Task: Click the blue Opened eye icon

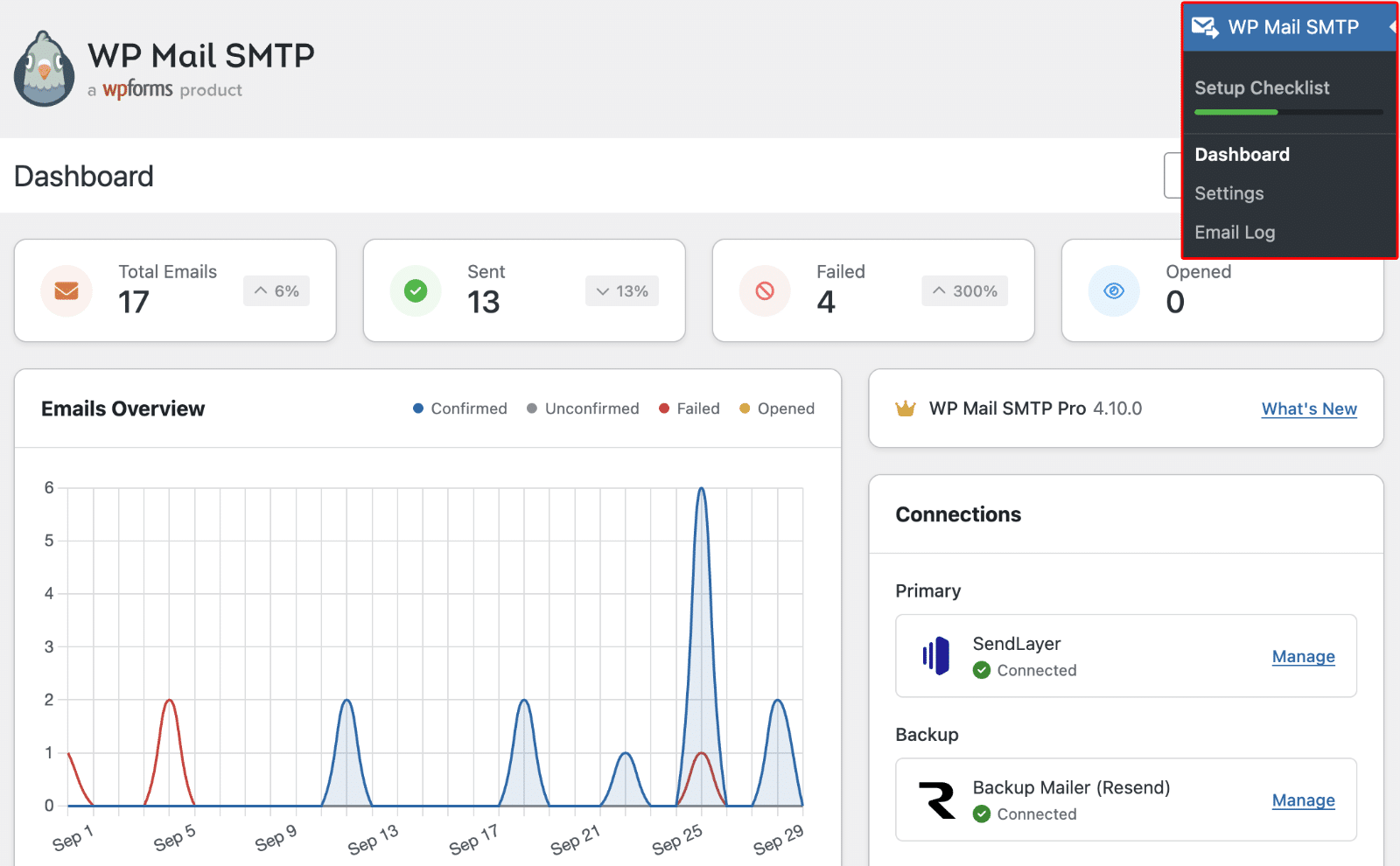Action: 1114,291
